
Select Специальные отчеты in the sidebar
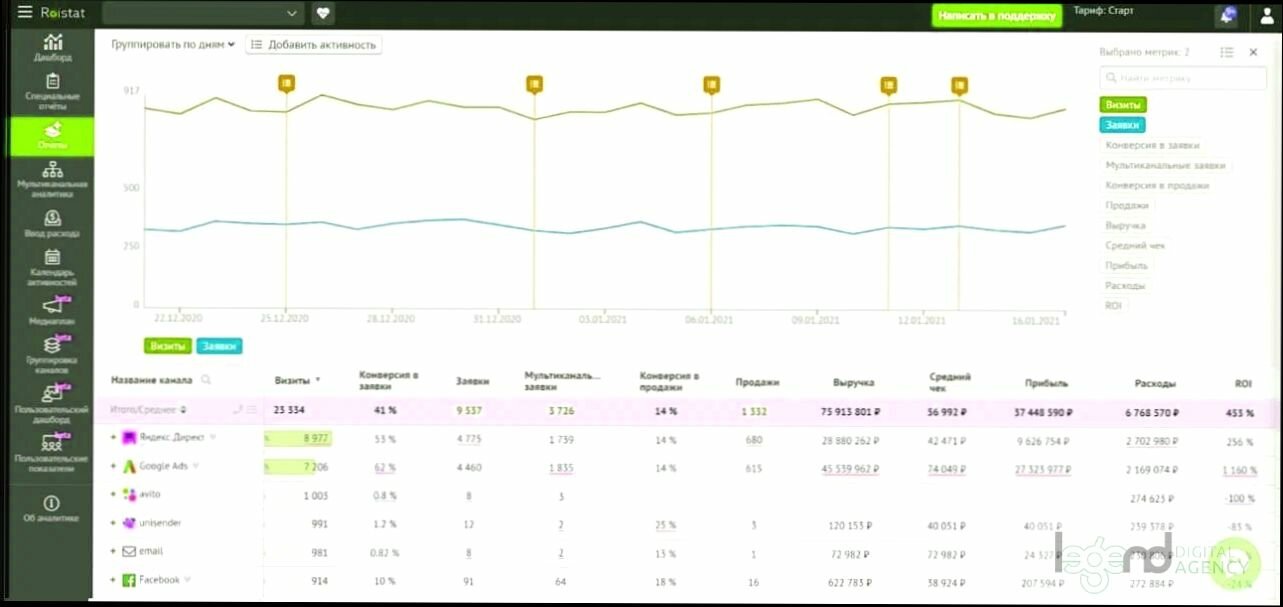51,88
